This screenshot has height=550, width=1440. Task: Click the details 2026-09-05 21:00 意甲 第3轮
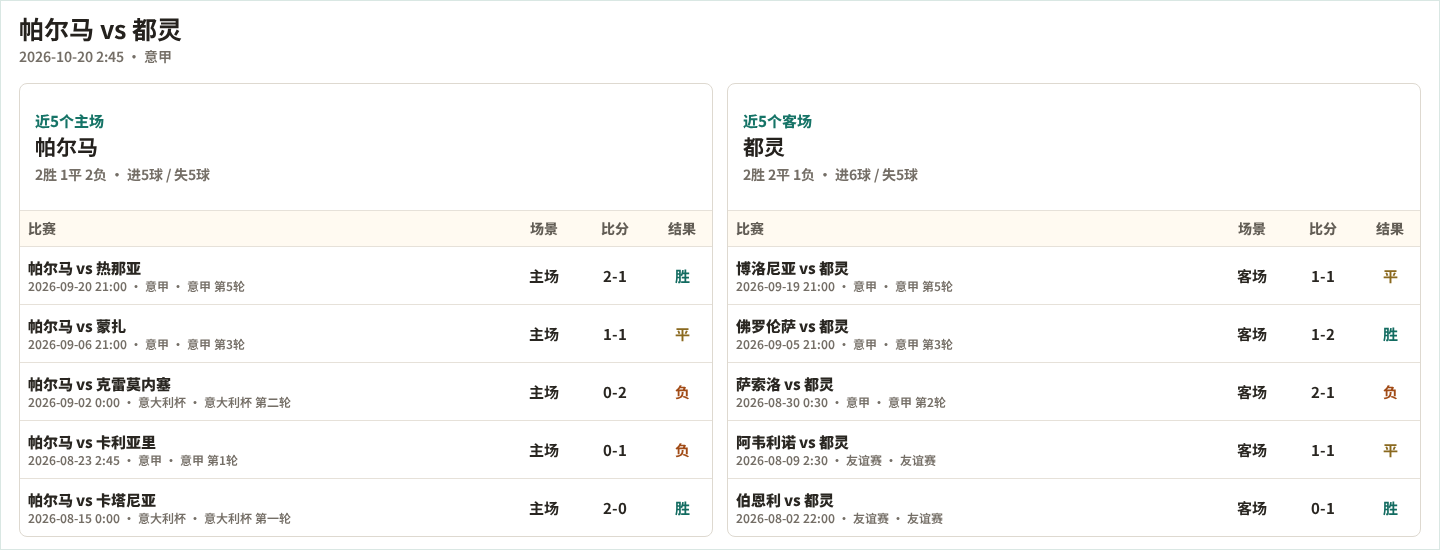point(844,345)
